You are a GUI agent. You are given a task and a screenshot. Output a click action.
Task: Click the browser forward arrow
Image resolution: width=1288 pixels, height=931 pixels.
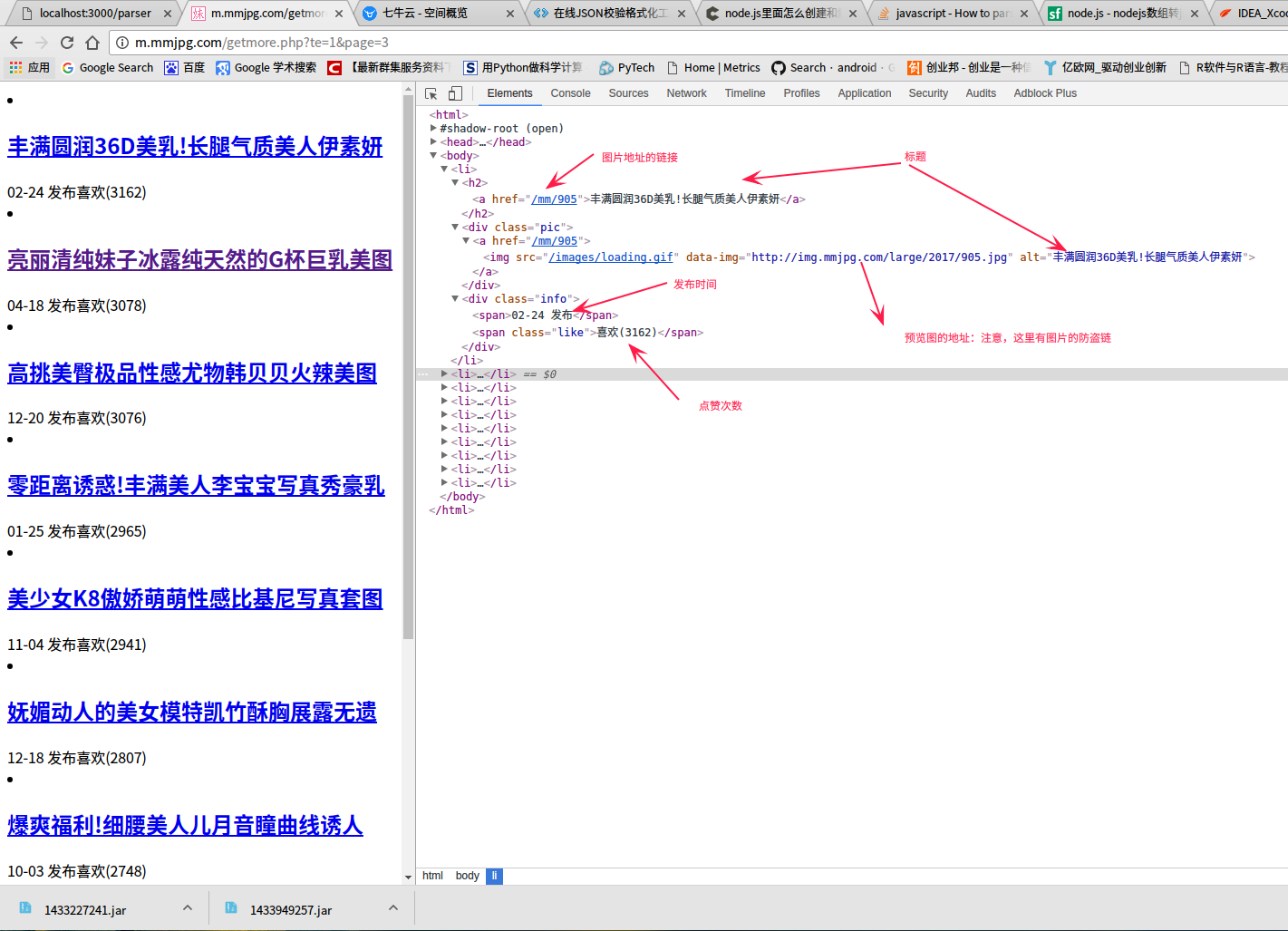(42, 43)
